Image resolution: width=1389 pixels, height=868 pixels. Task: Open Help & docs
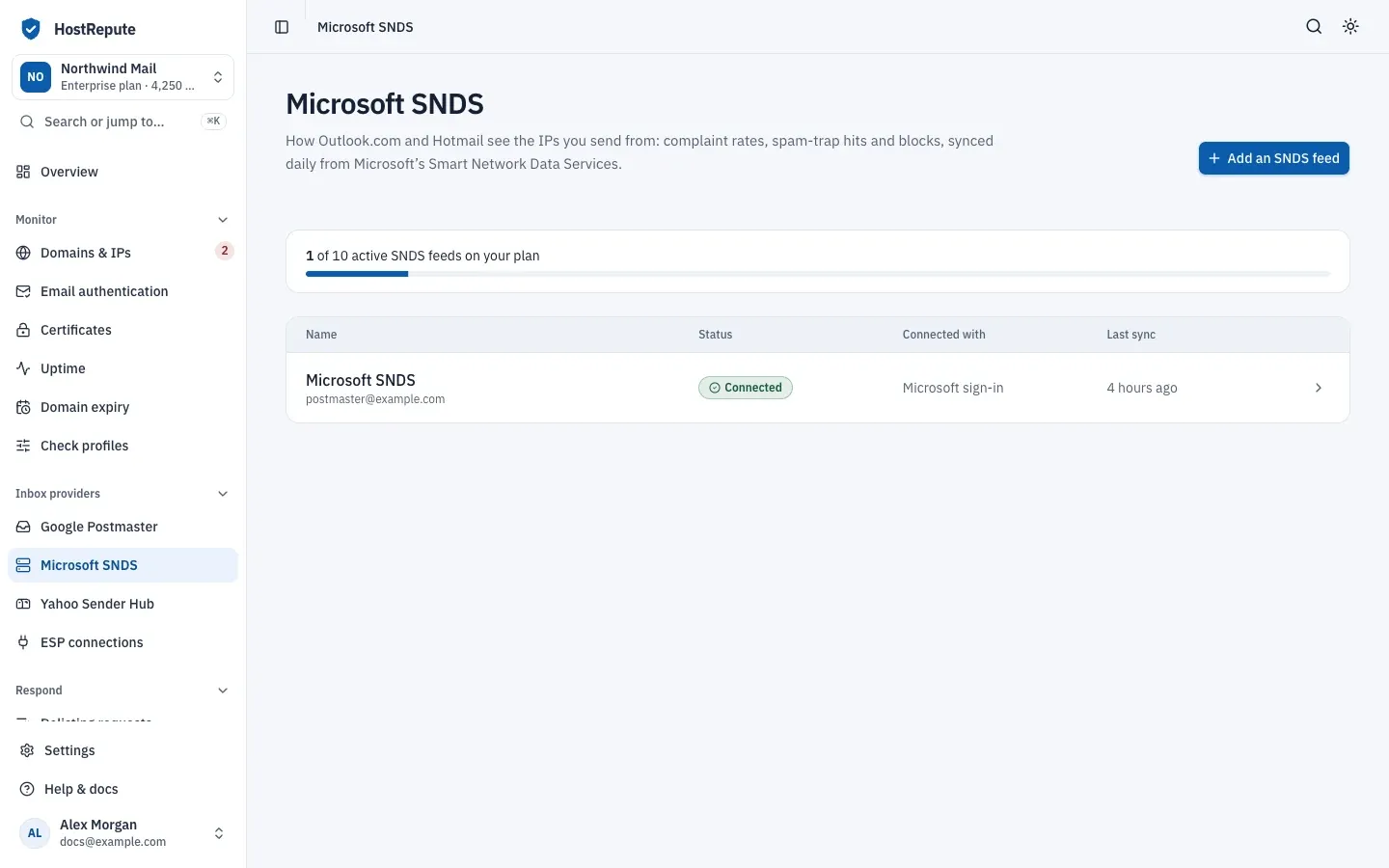coord(123,789)
